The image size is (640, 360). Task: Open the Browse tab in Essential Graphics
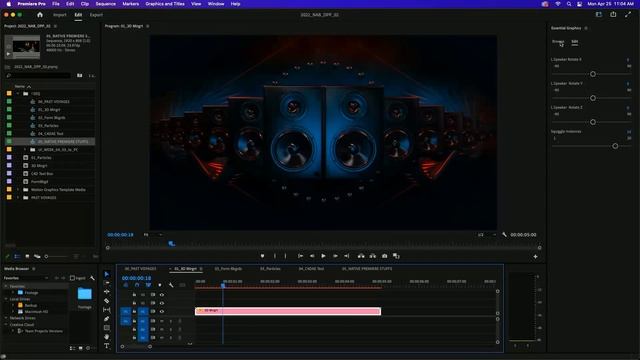[x=558, y=42]
